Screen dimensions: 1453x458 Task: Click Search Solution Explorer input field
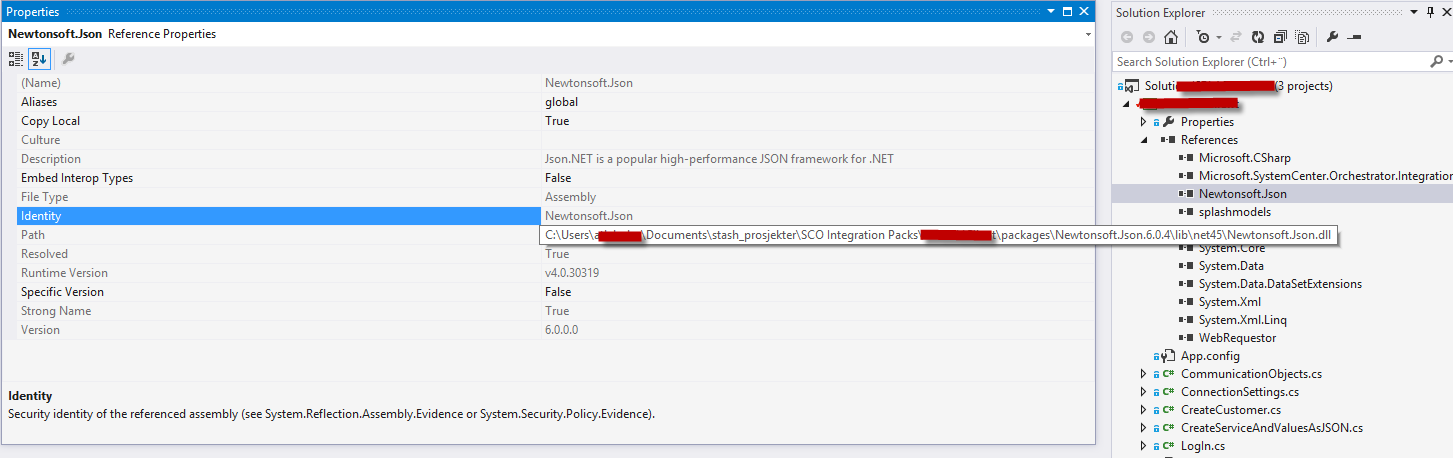pos(1272,62)
